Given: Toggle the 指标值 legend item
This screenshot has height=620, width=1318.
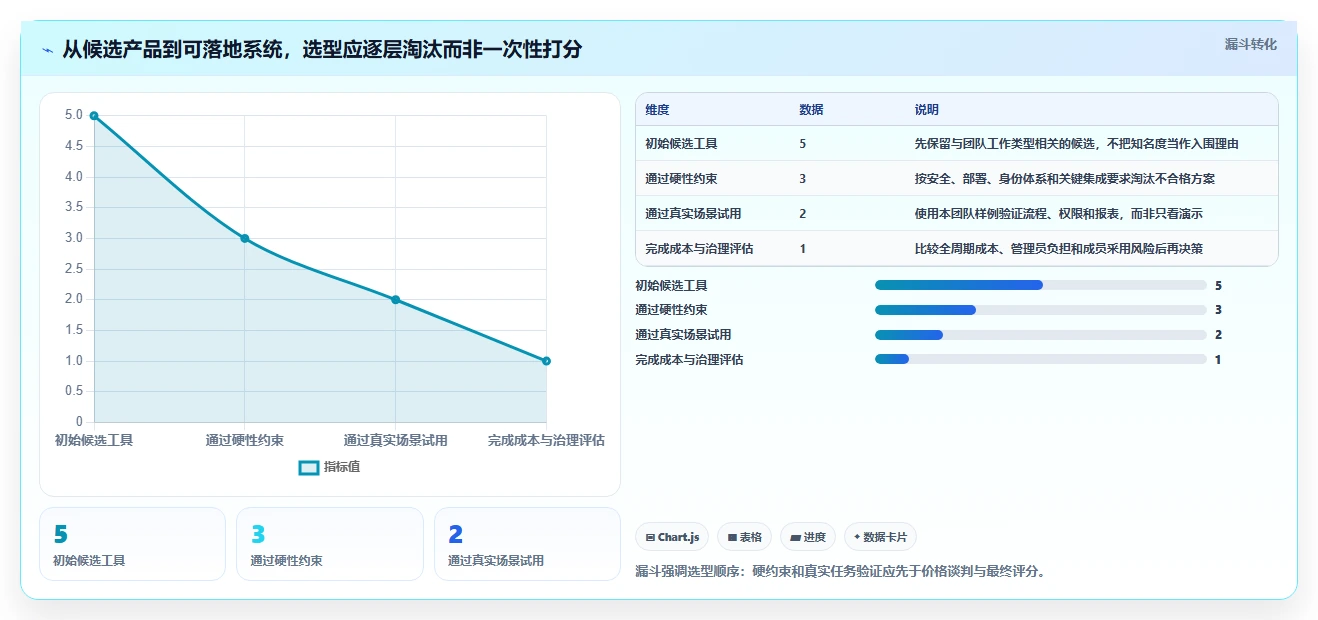Looking at the screenshot, I should (x=330, y=467).
